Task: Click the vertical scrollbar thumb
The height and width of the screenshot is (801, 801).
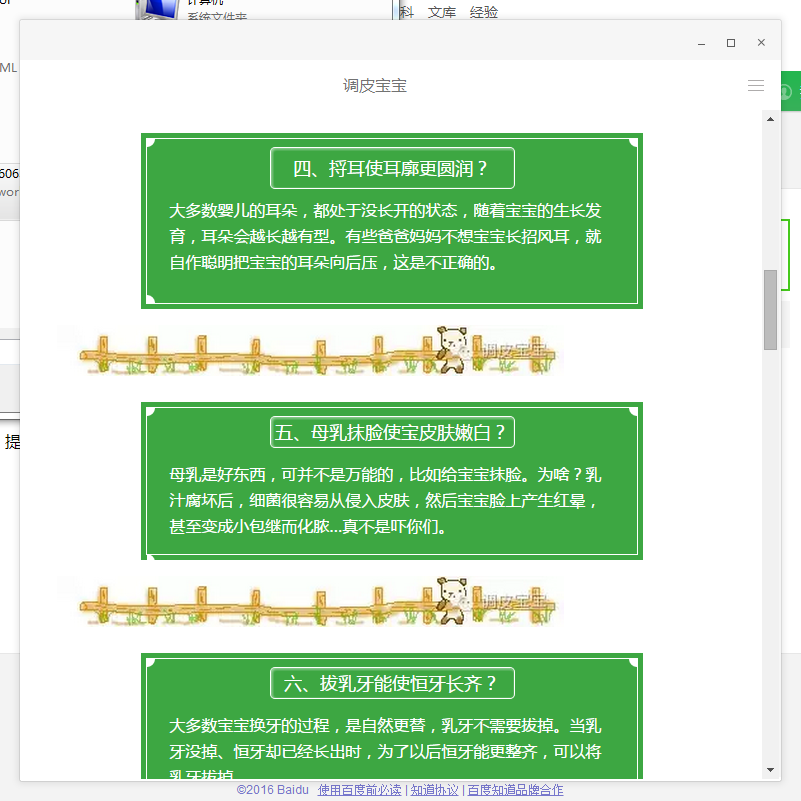Action: [770, 309]
